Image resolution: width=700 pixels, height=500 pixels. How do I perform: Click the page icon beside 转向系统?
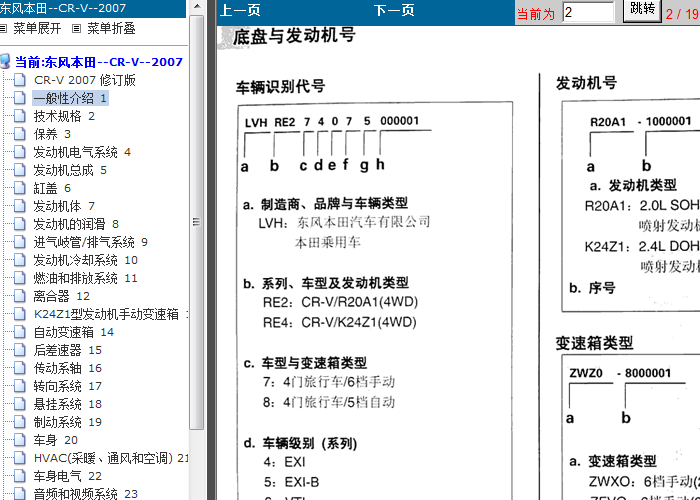point(20,386)
